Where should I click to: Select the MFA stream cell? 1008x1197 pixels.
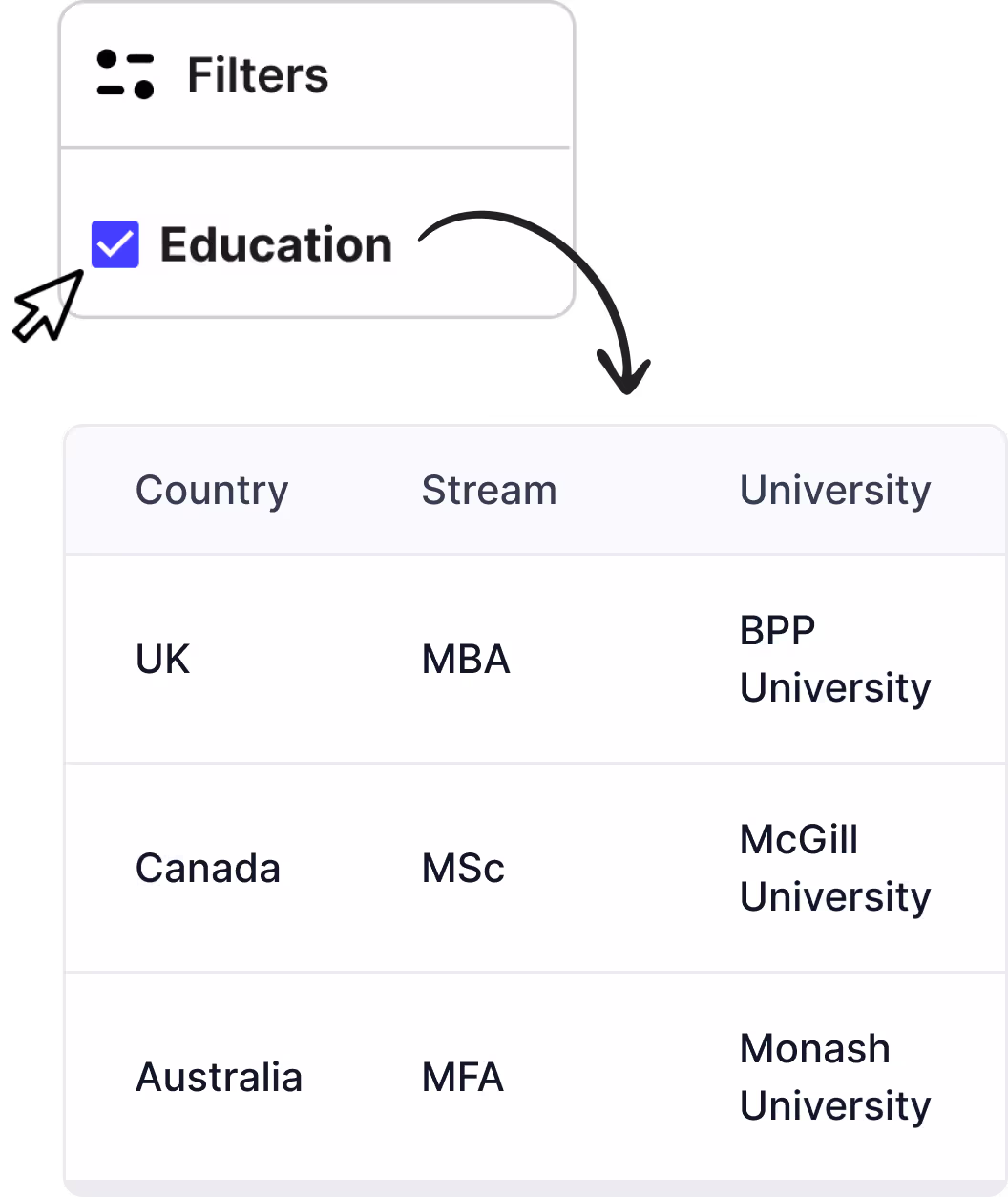463,1078
